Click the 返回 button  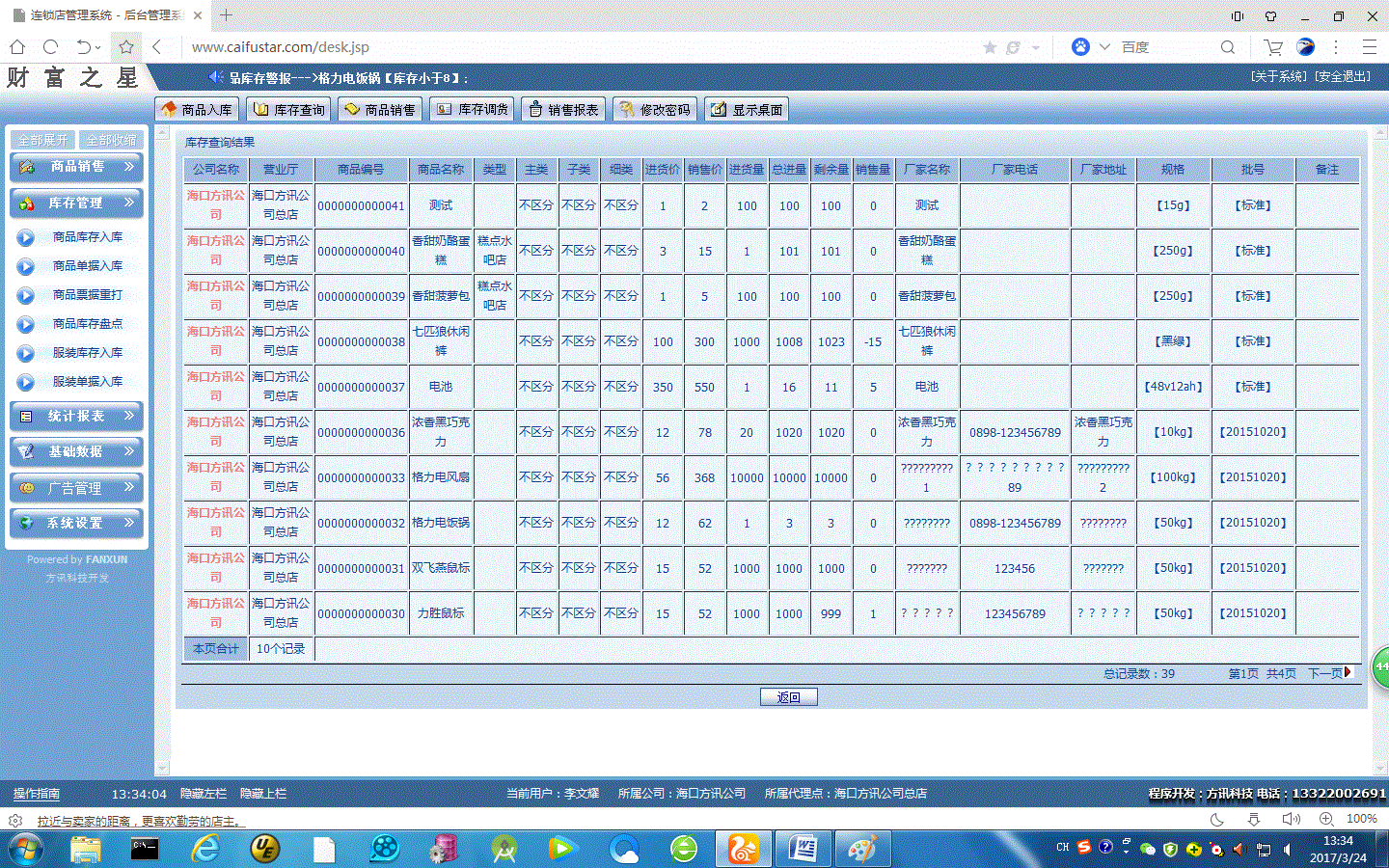point(788,697)
